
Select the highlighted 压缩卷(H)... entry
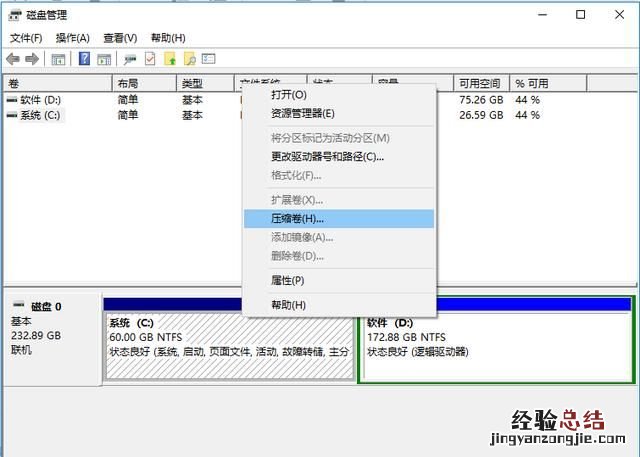click(339, 219)
